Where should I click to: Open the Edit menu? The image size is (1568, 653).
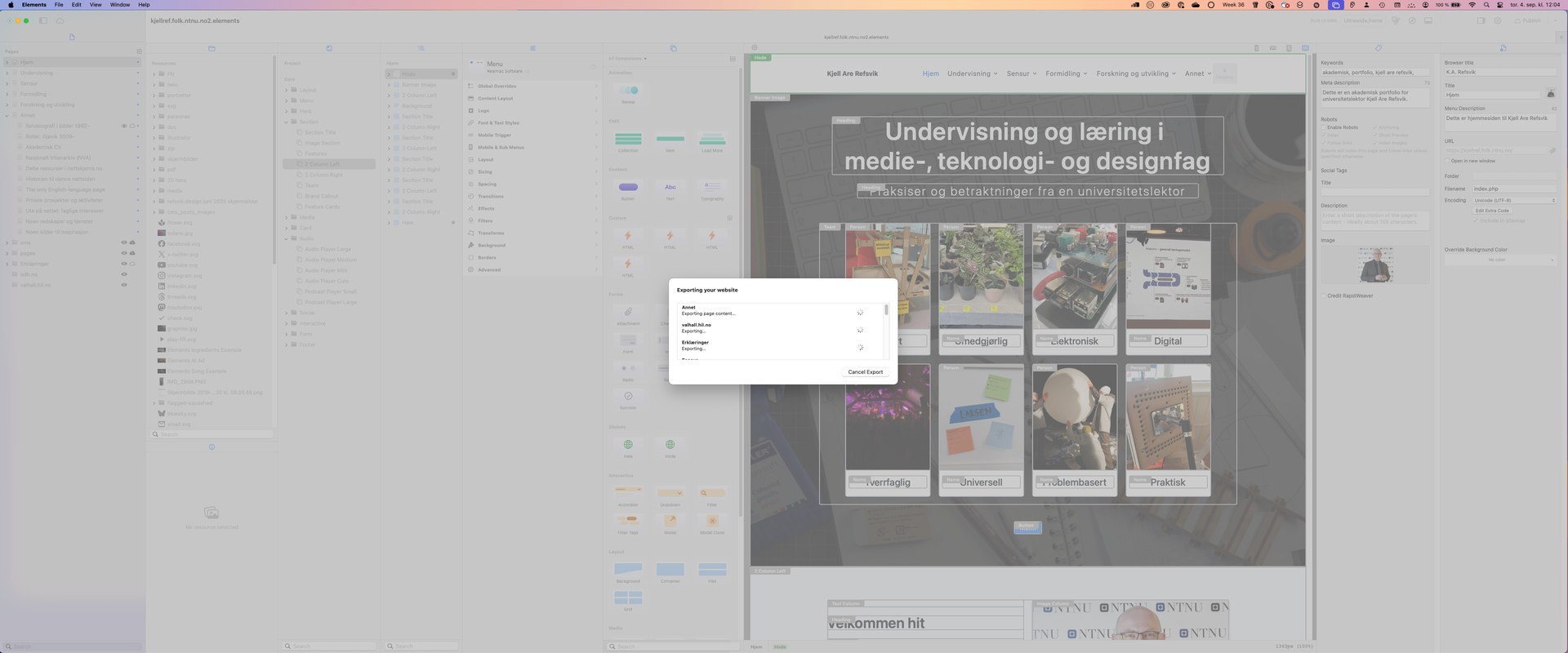tap(76, 5)
